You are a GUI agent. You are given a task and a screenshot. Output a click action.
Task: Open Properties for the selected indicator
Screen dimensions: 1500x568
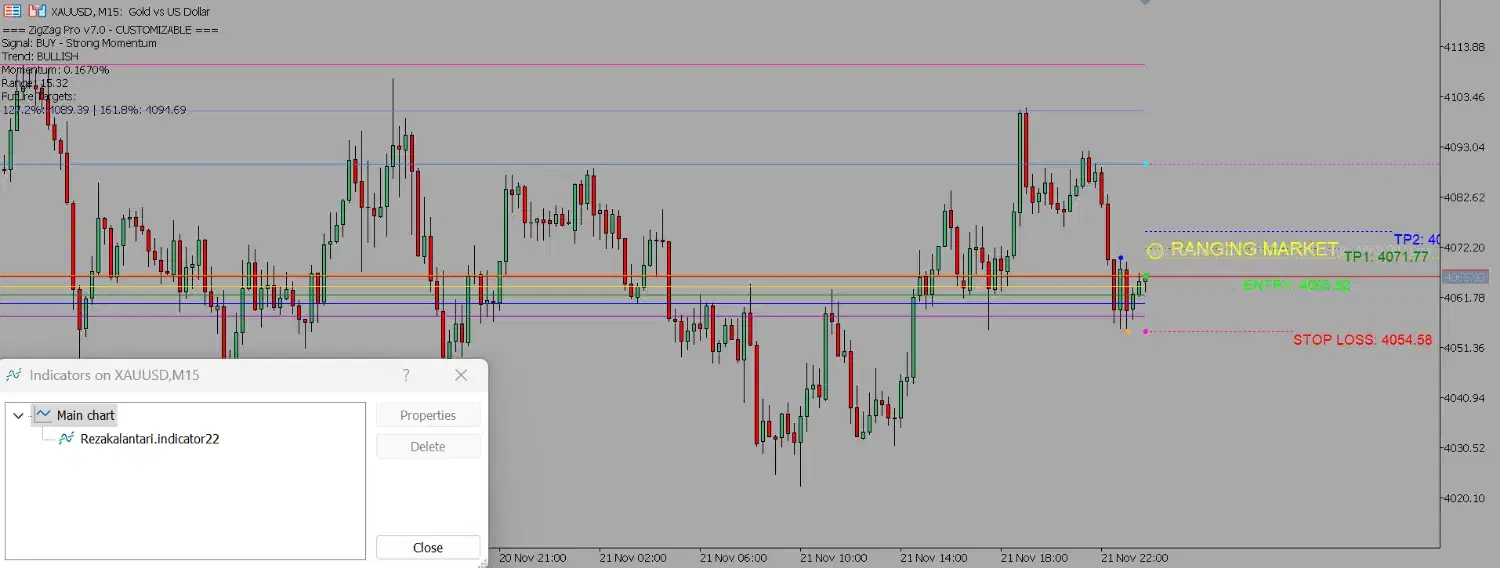[x=428, y=415]
